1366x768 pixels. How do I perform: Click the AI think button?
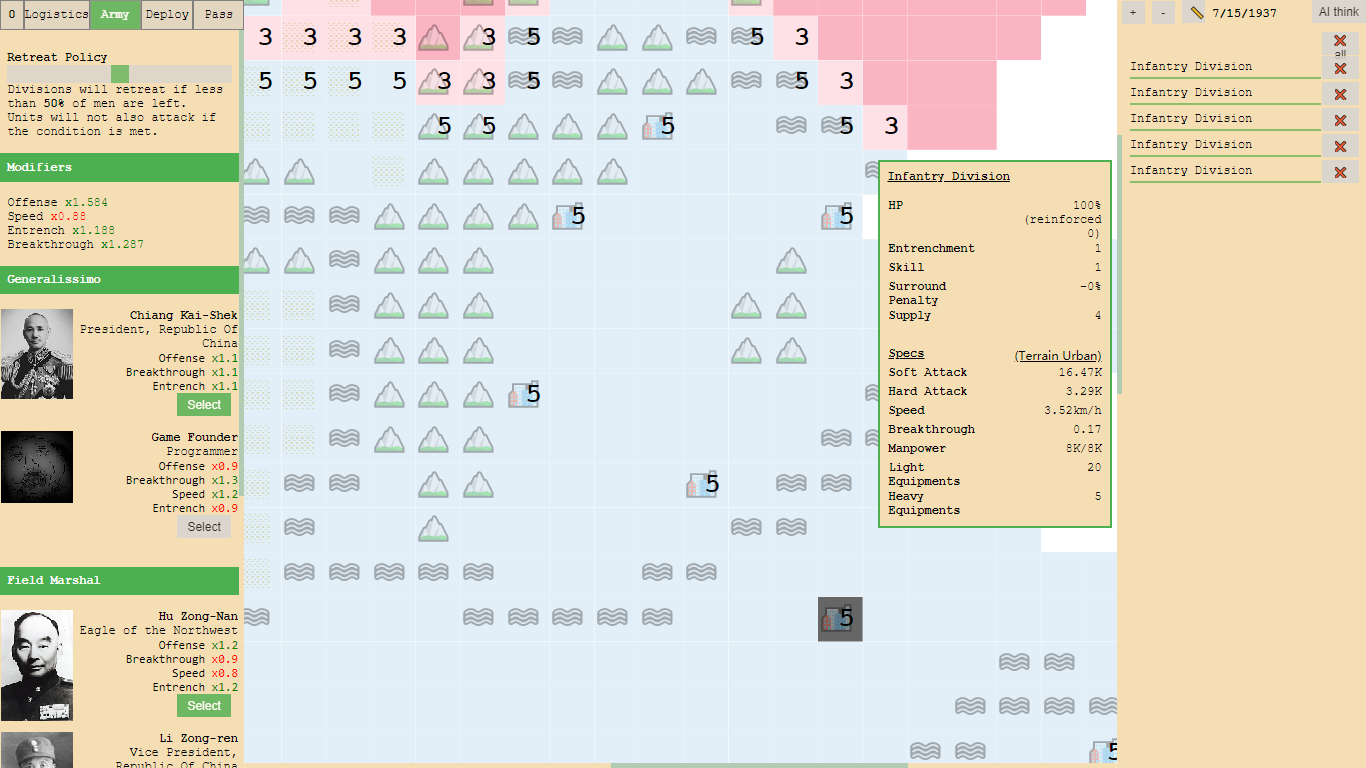(x=1338, y=12)
